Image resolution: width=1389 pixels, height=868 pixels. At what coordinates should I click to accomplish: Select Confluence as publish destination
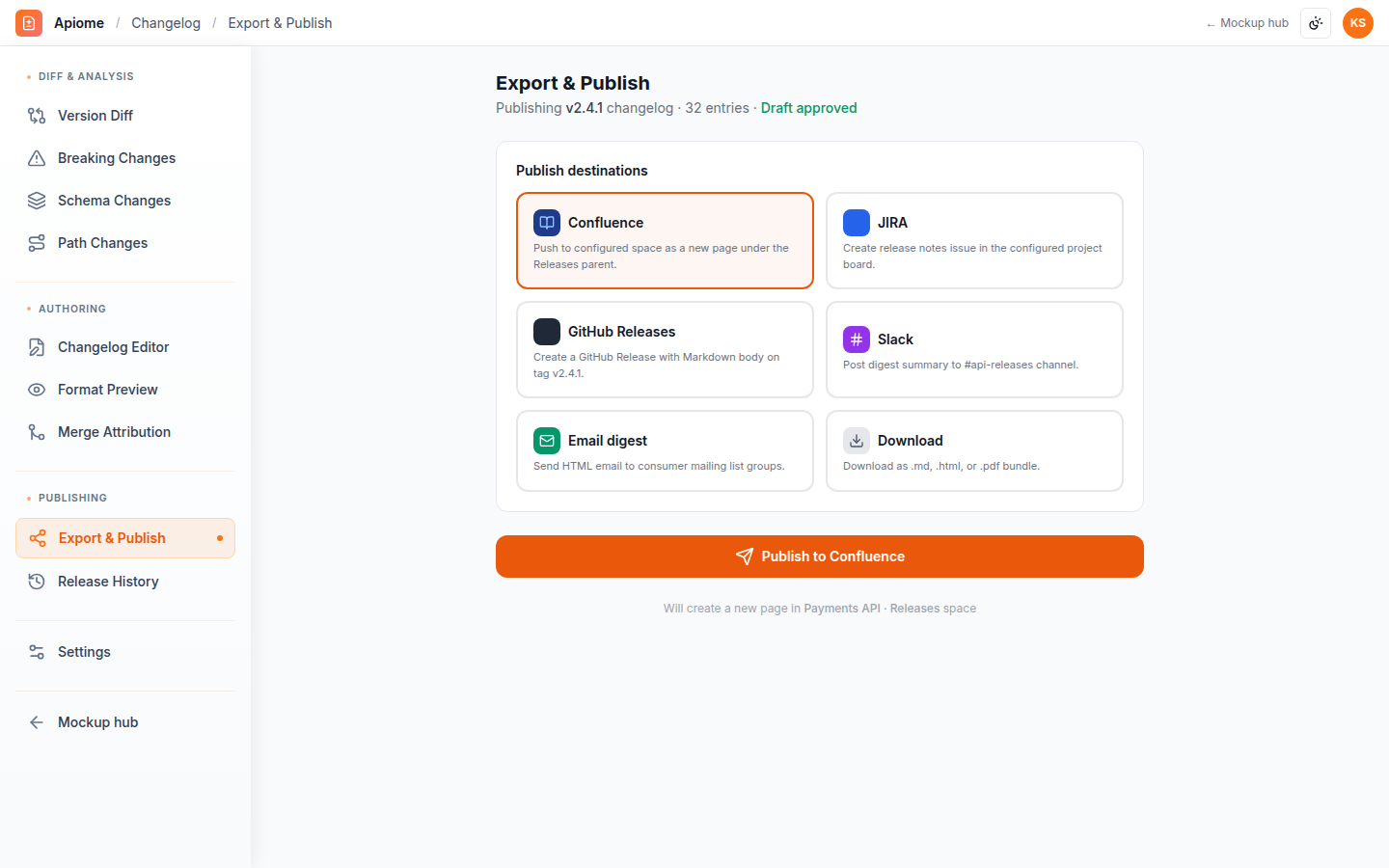(x=665, y=240)
